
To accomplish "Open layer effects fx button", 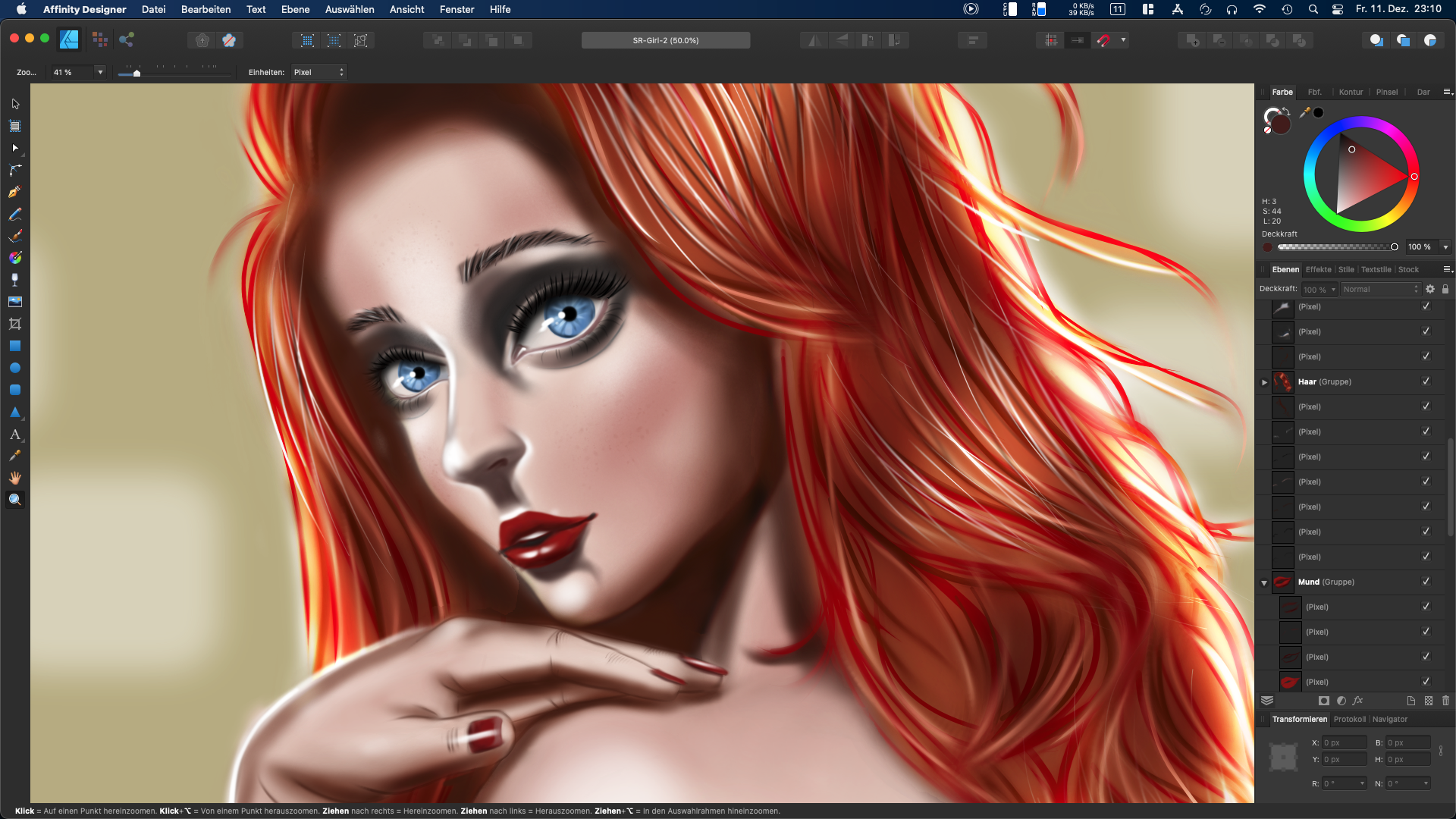I will (x=1357, y=701).
